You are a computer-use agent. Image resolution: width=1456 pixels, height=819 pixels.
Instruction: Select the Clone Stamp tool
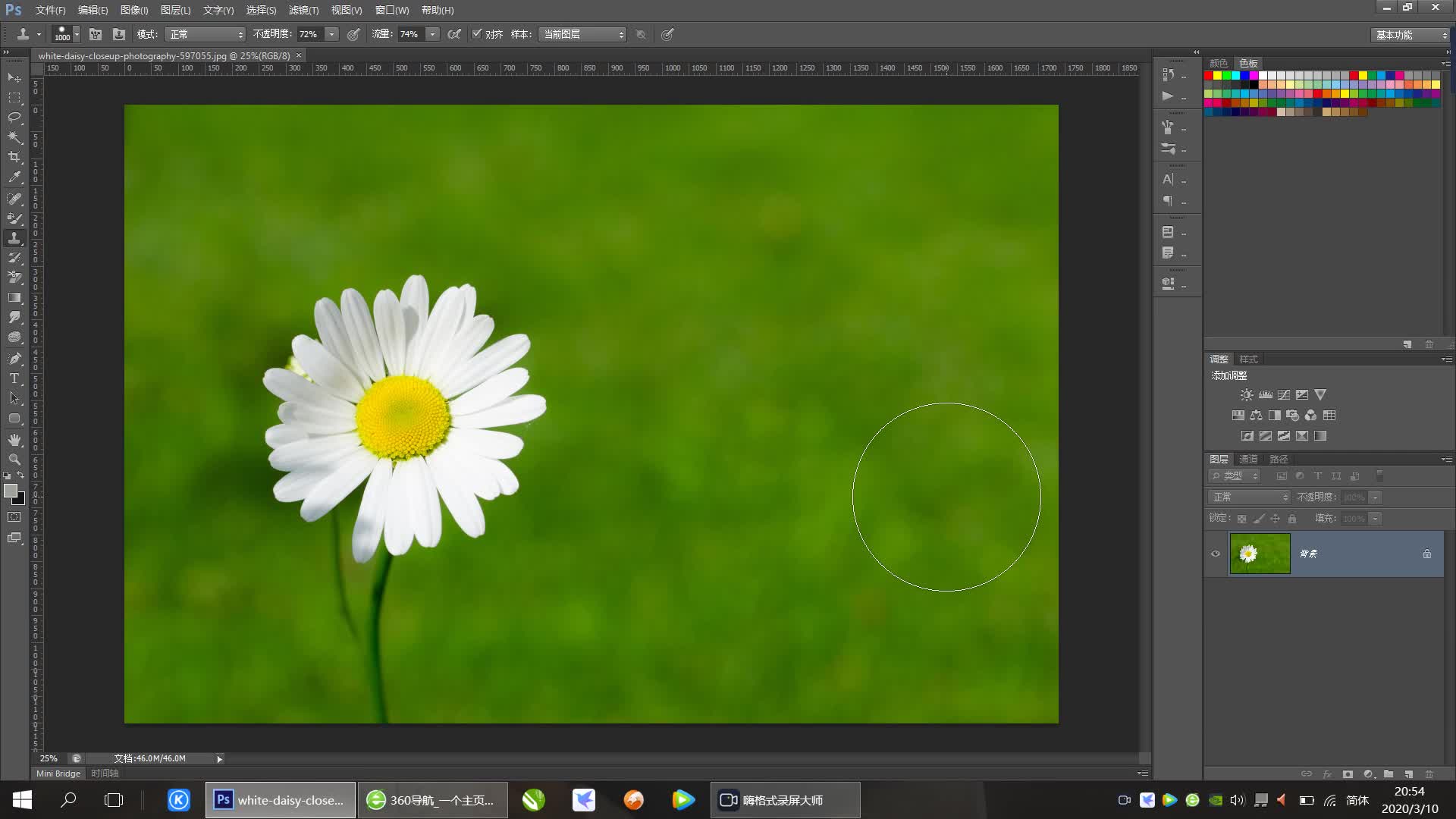[x=14, y=238]
